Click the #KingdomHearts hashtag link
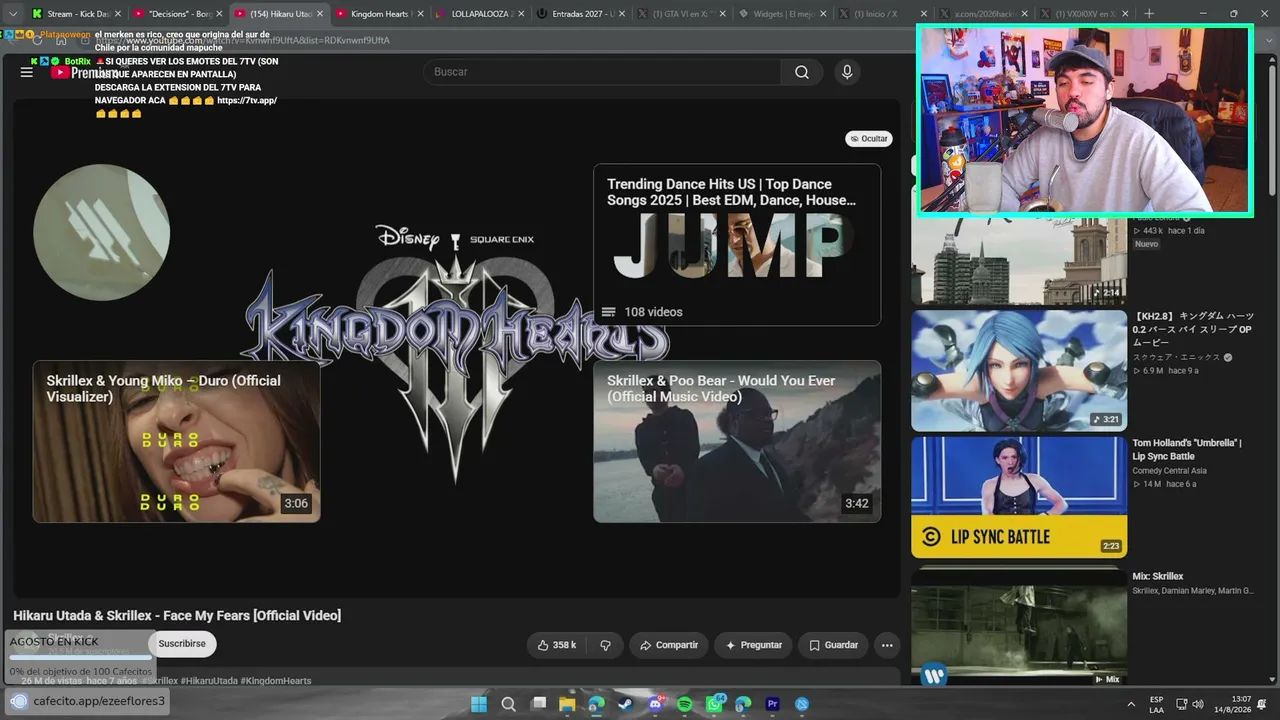Viewport: 1280px width, 720px height. coord(276,681)
